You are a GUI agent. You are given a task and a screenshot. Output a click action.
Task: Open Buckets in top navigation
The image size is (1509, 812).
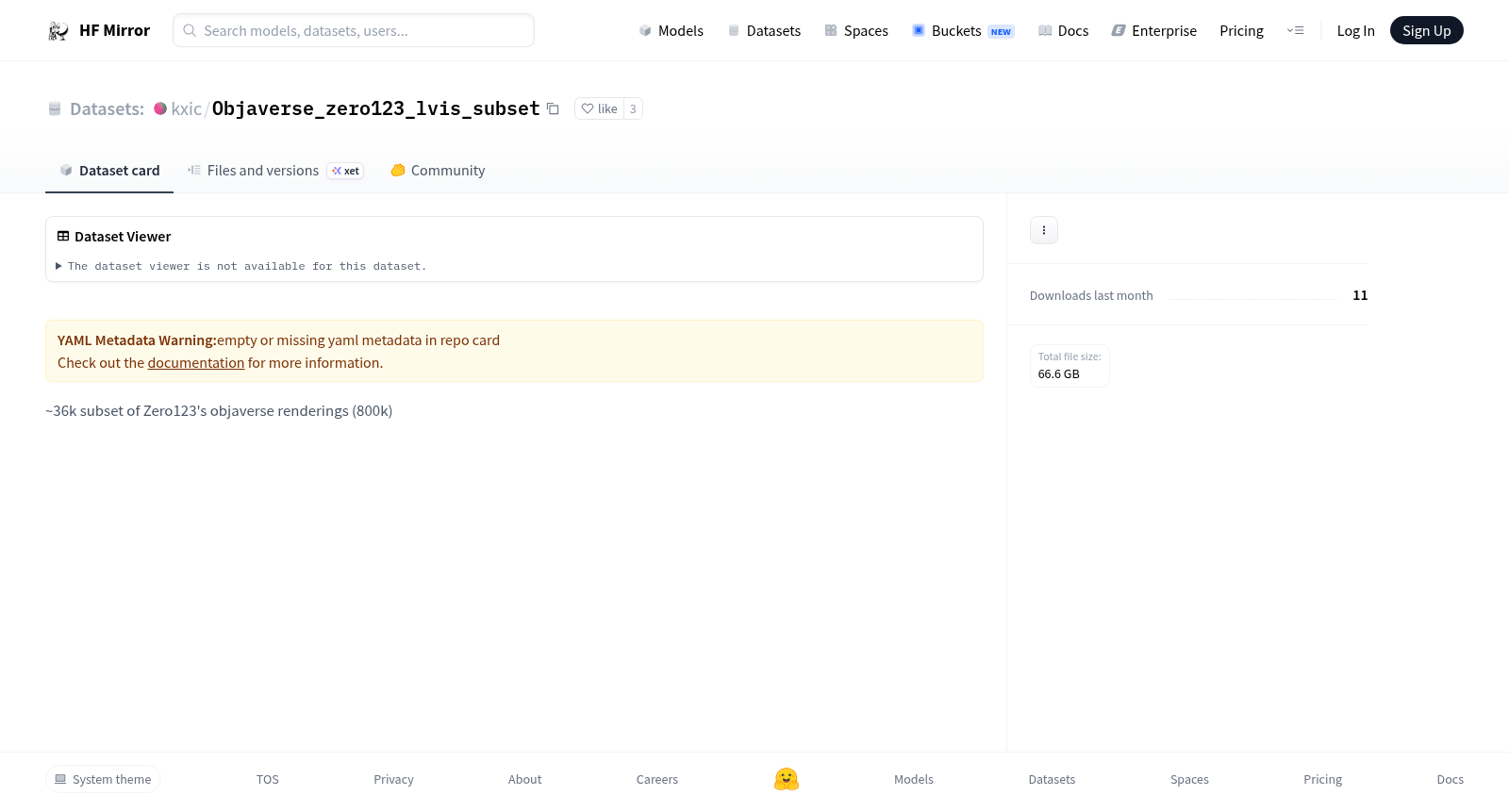pyautogui.click(x=963, y=31)
